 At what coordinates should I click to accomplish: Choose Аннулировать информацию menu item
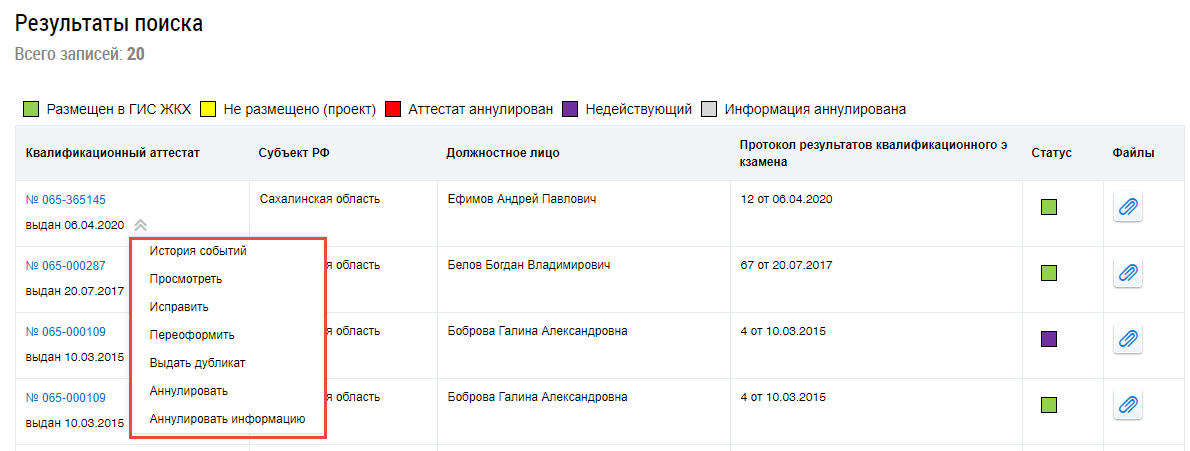[x=227, y=419]
